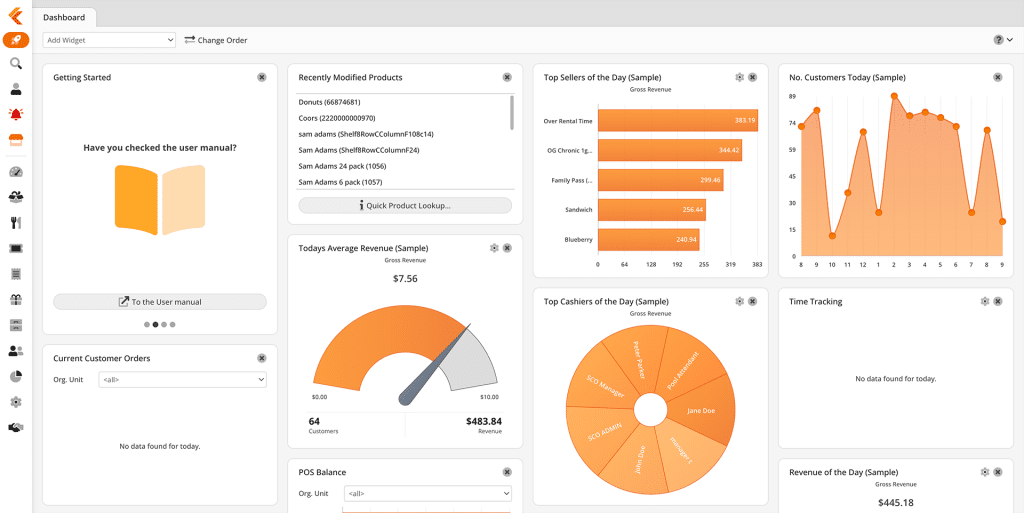Close the Getting Started widget
The width and height of the screenshot is (1024, 513).
pyautogui.click(x=262, y=77)
